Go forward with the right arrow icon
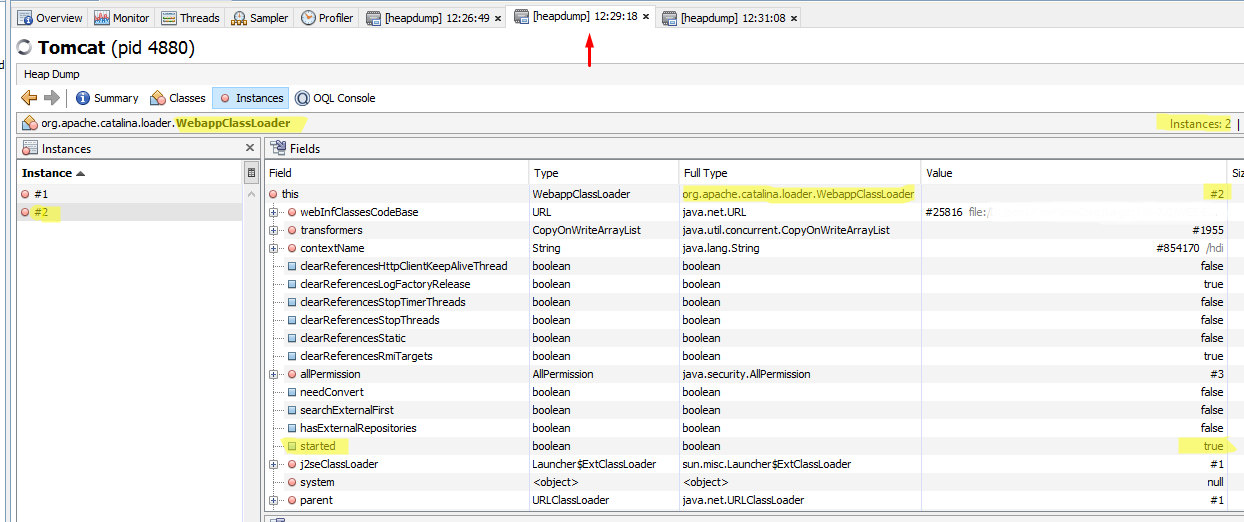The width and height of the screenshot is (1244, 522). [52, 98]
